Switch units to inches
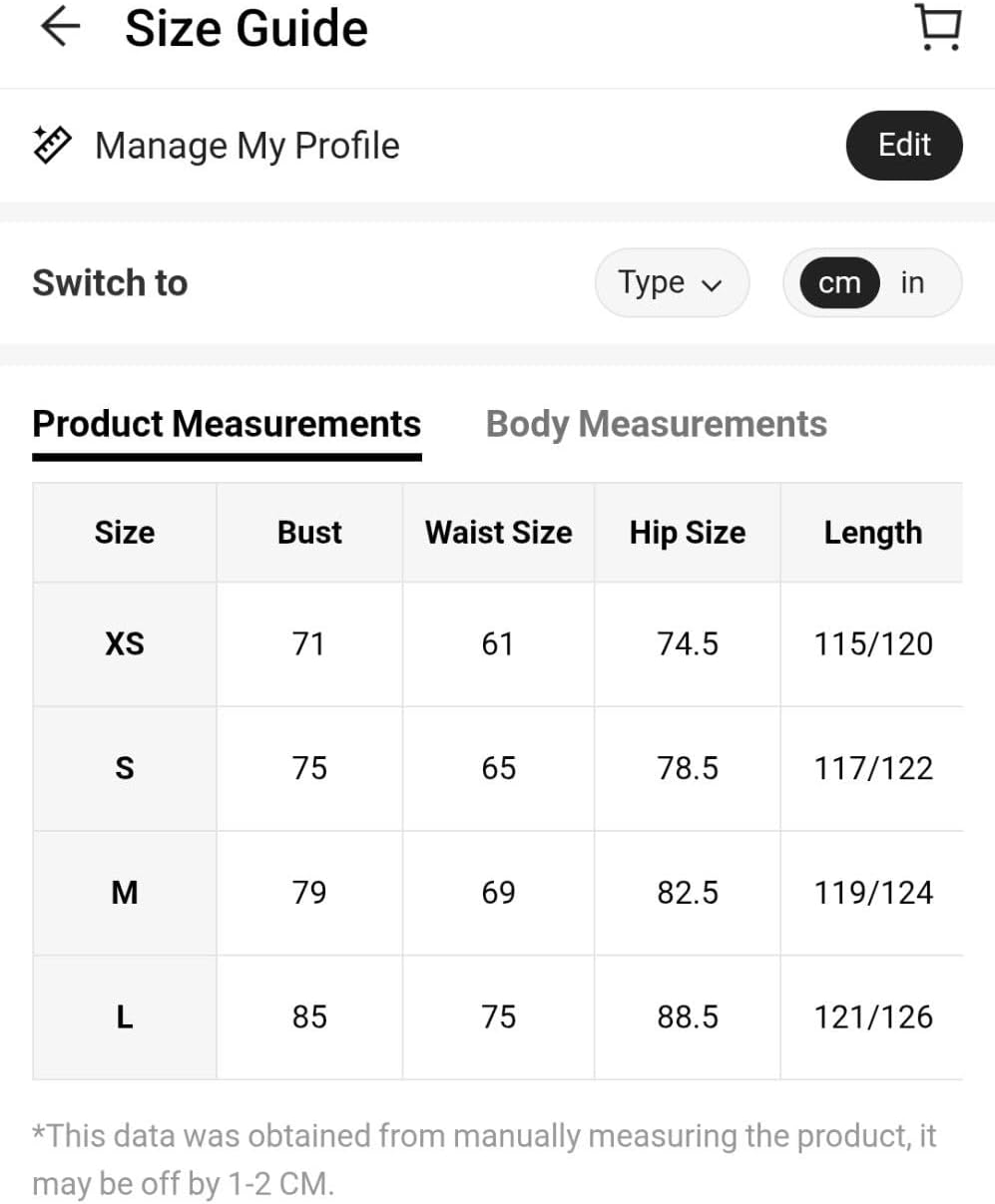This screenshot has height=1204, width=995. (912, 283)
